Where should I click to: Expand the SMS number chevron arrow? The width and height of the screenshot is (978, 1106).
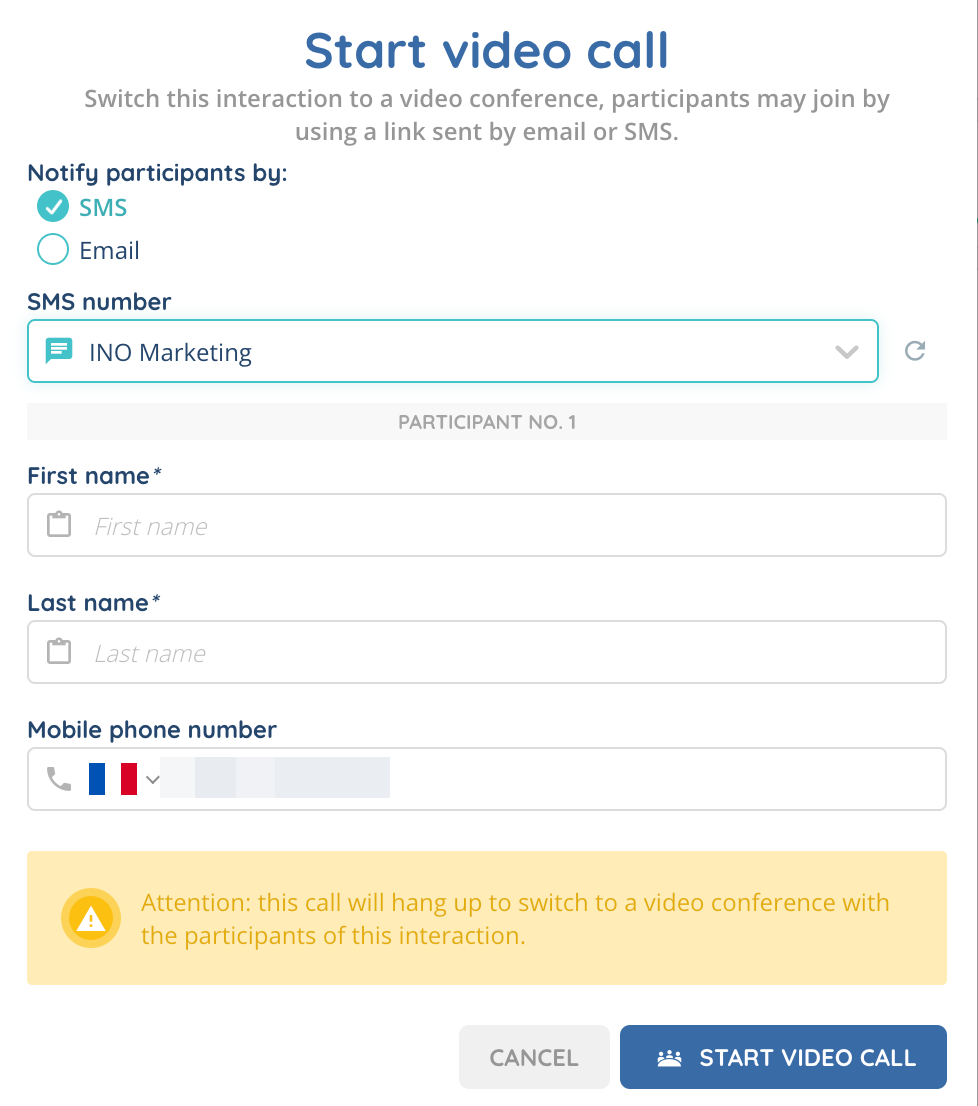846,352
